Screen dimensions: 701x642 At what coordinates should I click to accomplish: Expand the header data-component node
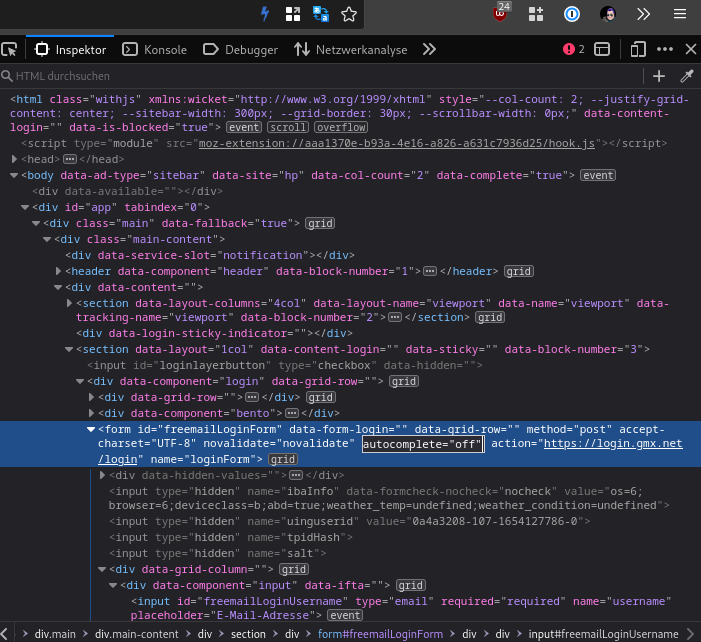tap(58, 271)
